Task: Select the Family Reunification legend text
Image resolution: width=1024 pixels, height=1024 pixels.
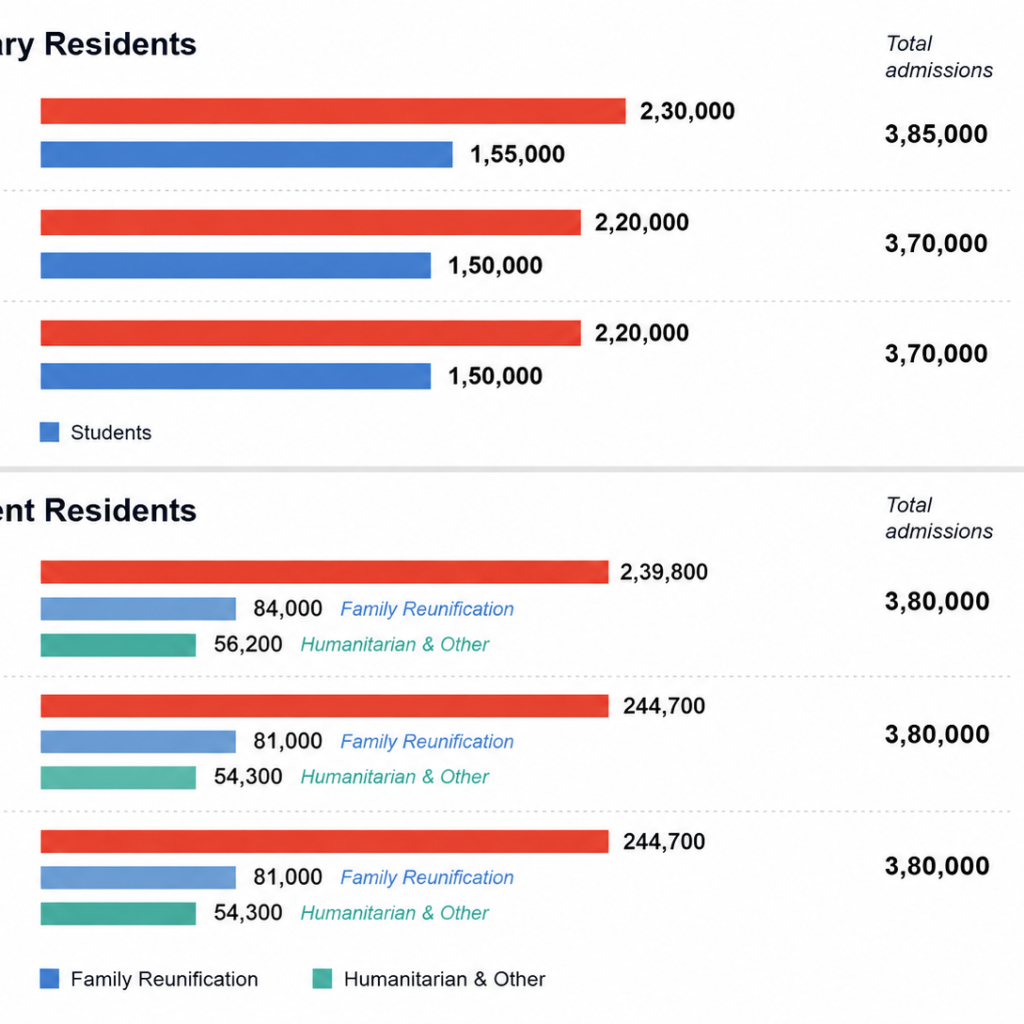Action: click(165, 979)
